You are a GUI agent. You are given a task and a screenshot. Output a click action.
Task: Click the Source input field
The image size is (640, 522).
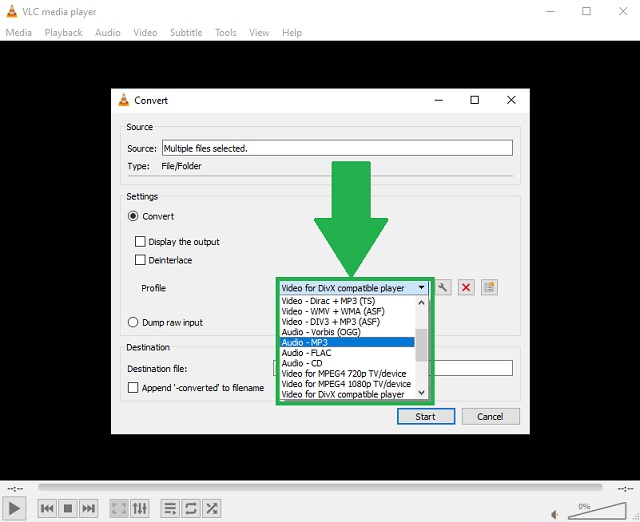pos(337,148)
